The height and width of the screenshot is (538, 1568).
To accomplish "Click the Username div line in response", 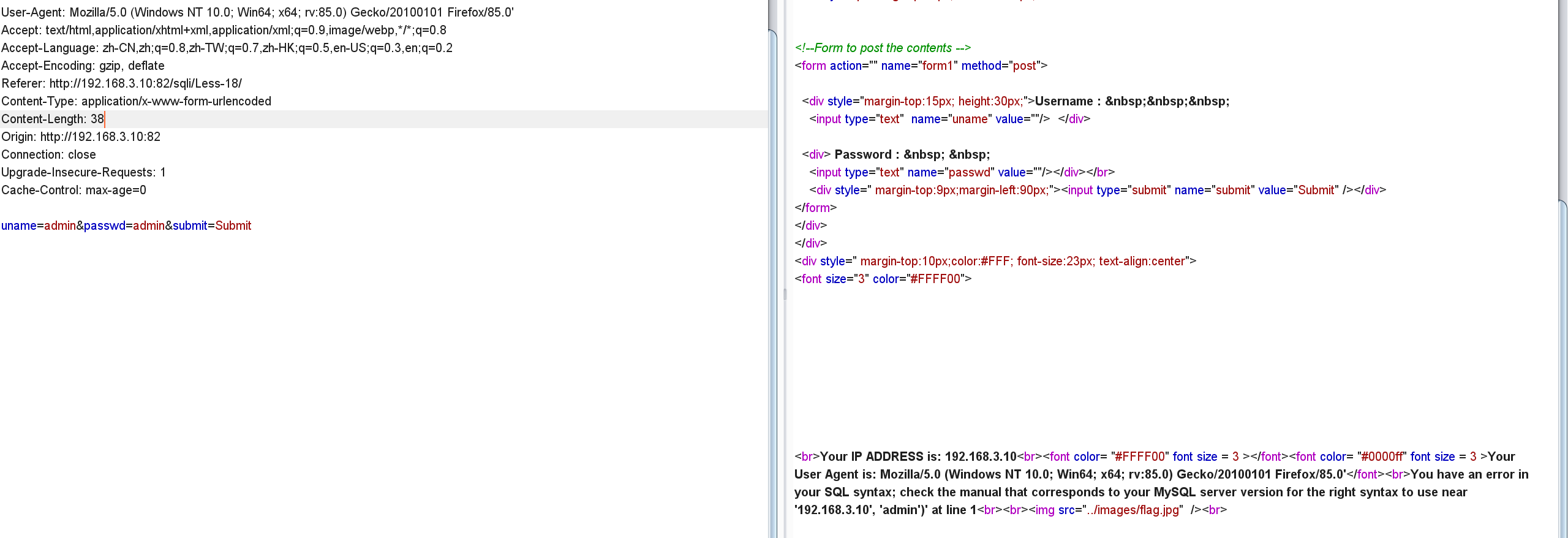I will click(x=1016, y=101).
